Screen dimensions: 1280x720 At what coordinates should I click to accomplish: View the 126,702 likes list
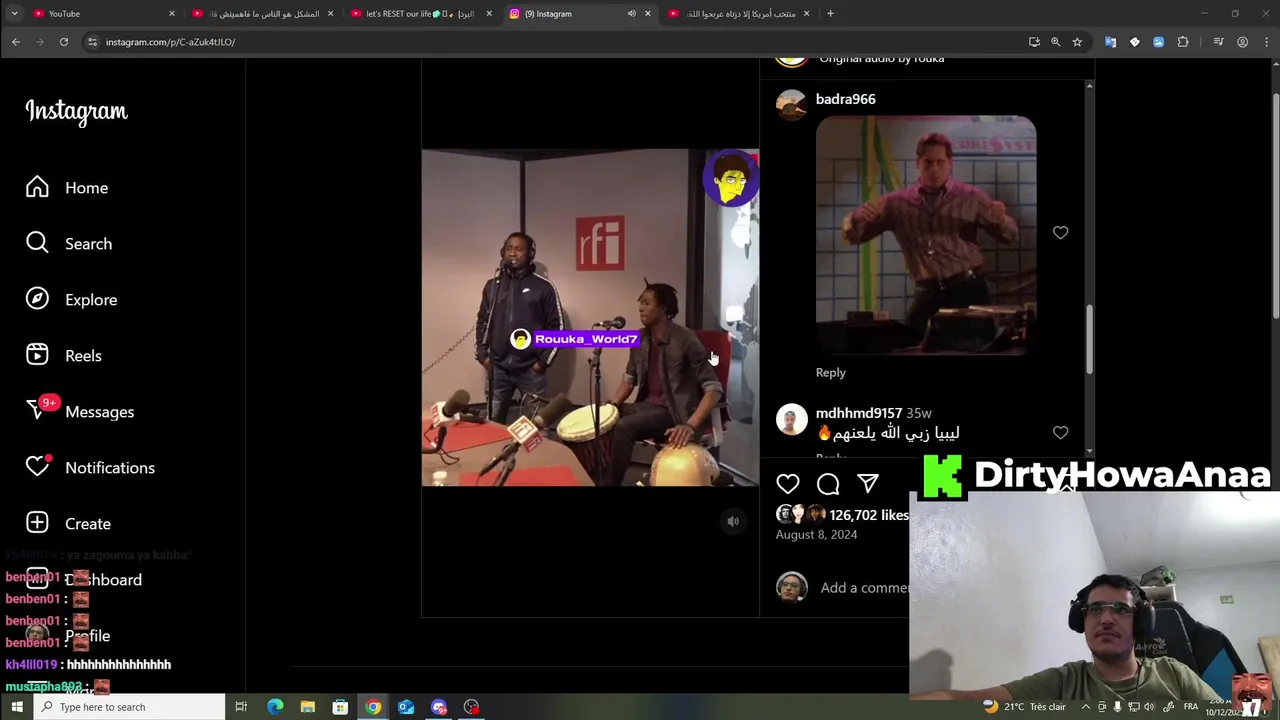tap(868, 515)
